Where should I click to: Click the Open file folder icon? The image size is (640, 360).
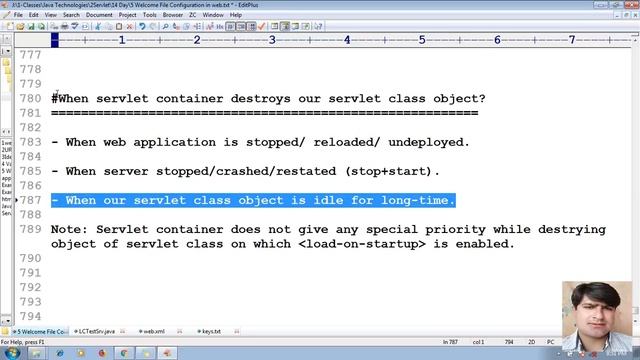click(x=20, y=27)
